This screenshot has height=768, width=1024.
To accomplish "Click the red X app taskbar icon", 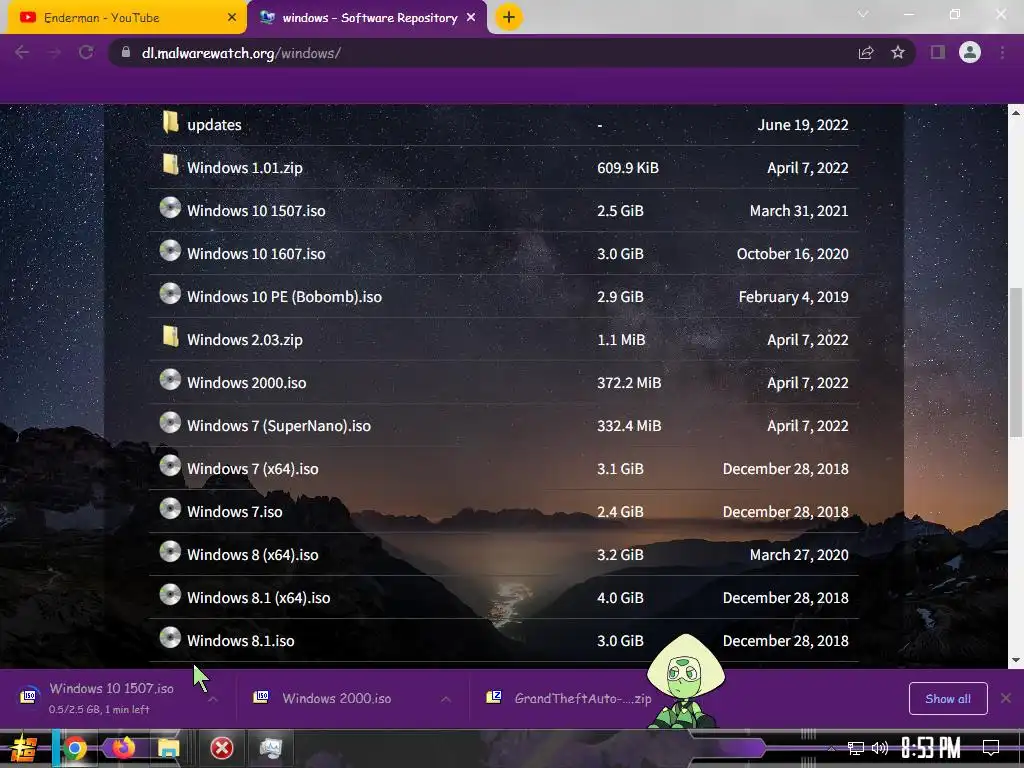I will pyautogui.click(x=221, y=748).
